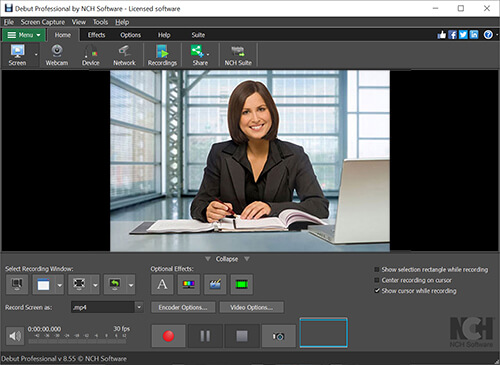
Task: Open the Tools menu
Action: (x=100, y=22)
